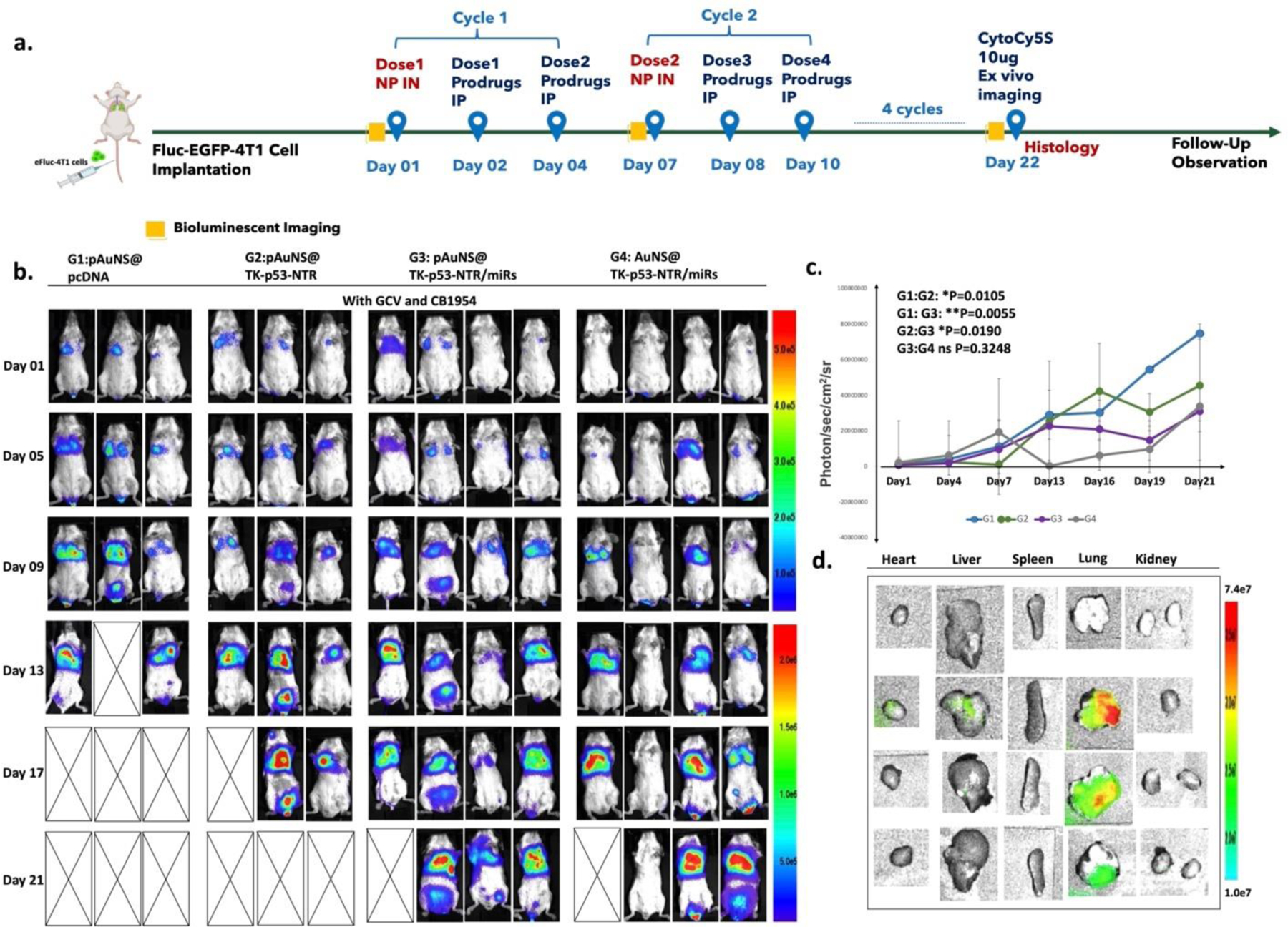Click the red 'Dose1 NP IN' label
Image resolution: width=1288 pixels, height=927 pixels.
point(399,74)
